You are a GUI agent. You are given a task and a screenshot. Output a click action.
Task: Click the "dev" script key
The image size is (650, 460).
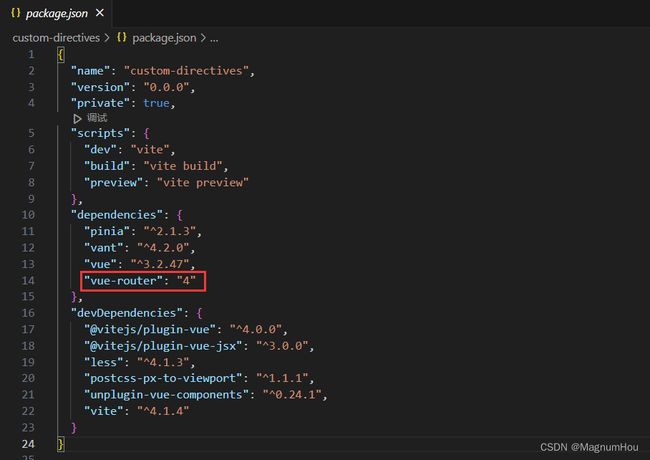100,150
